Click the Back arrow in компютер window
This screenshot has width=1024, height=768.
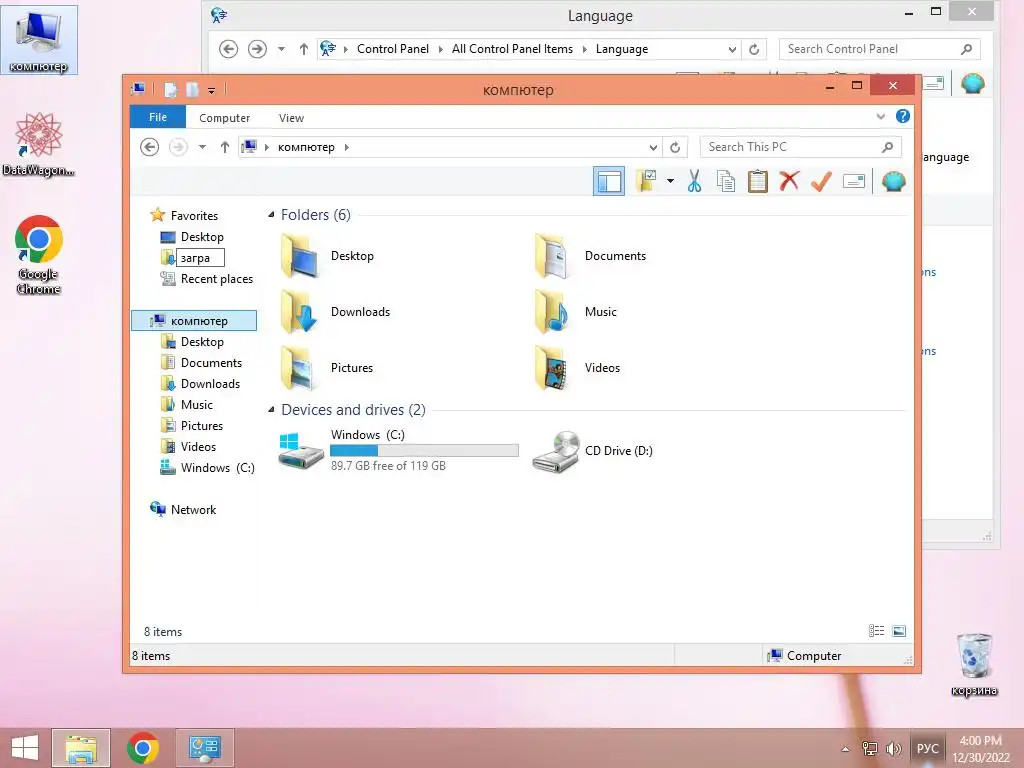tap(150, 147)
